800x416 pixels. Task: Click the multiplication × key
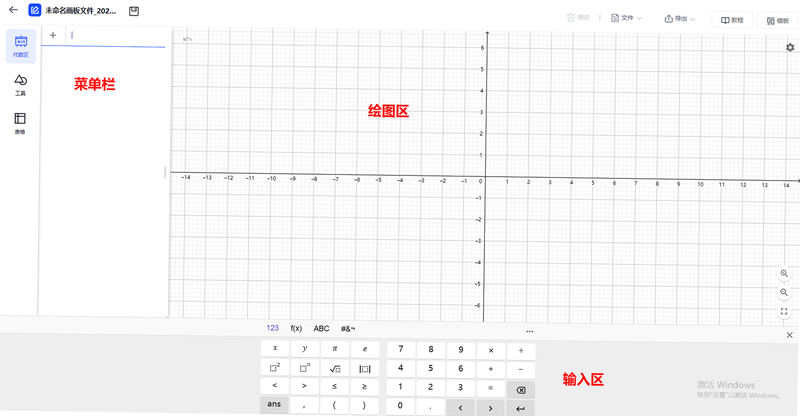coord(491,351)
